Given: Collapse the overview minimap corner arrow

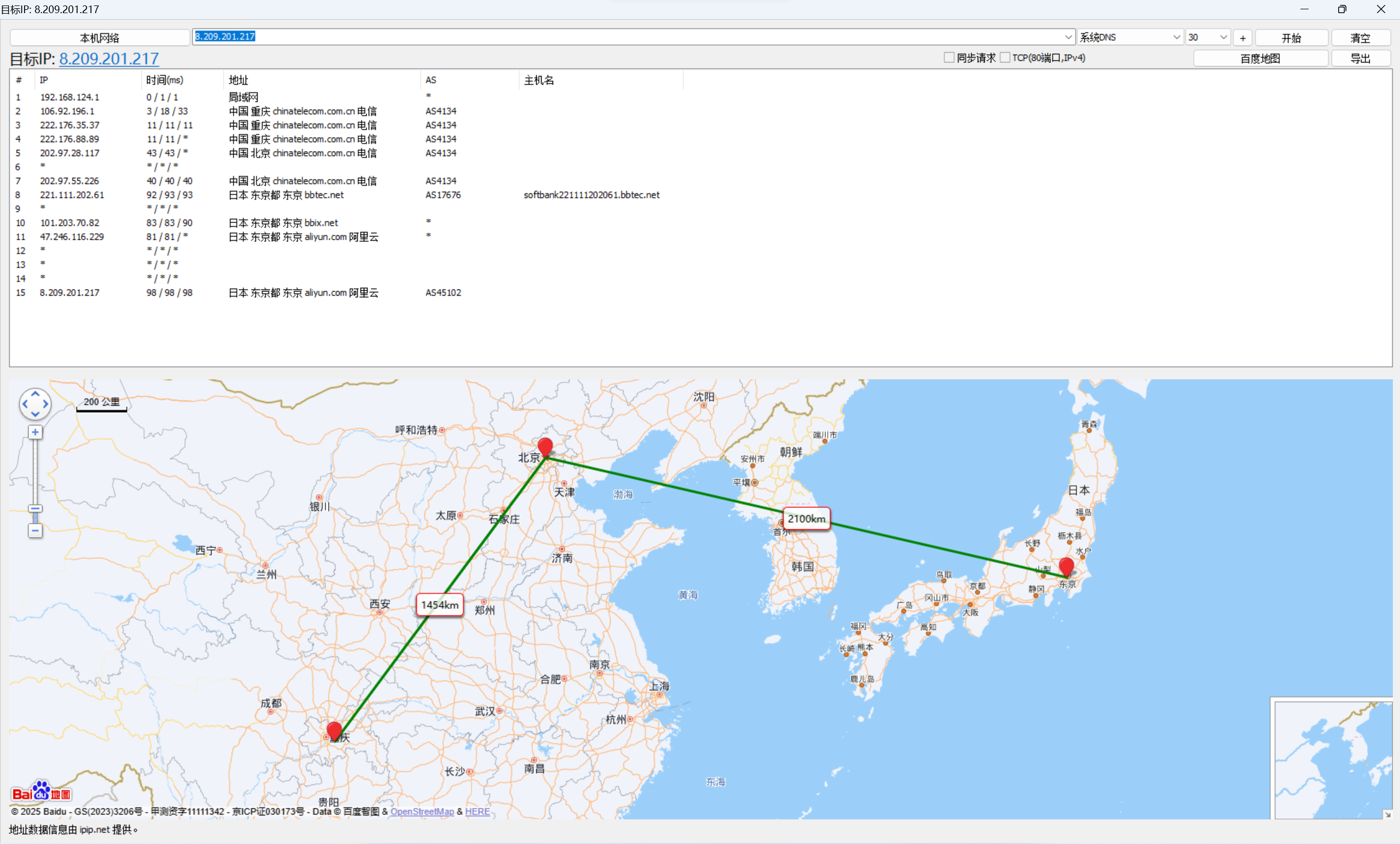Looking at the screenshot, I should coord(1387,814).
